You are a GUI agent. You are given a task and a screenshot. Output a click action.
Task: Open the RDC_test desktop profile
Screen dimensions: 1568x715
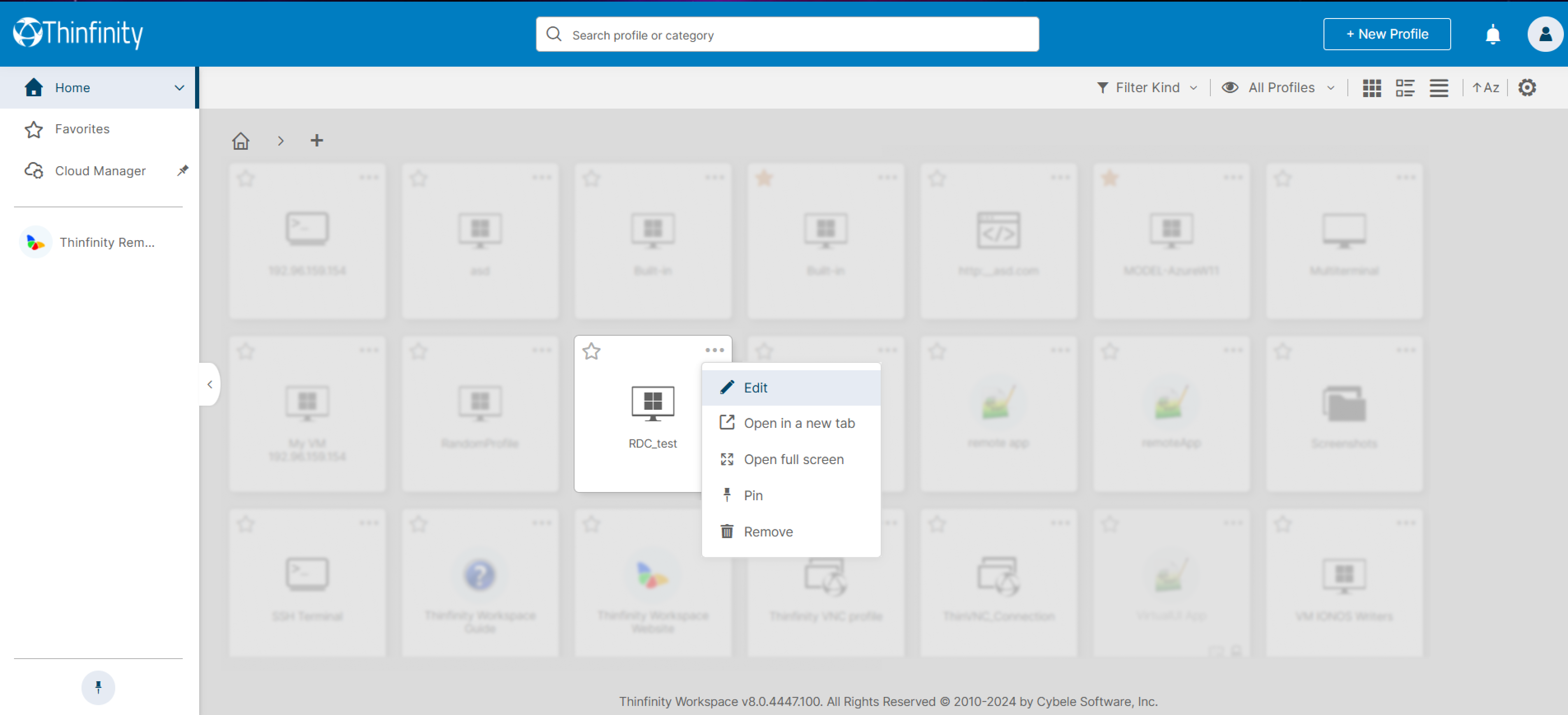tap(653, 414)
